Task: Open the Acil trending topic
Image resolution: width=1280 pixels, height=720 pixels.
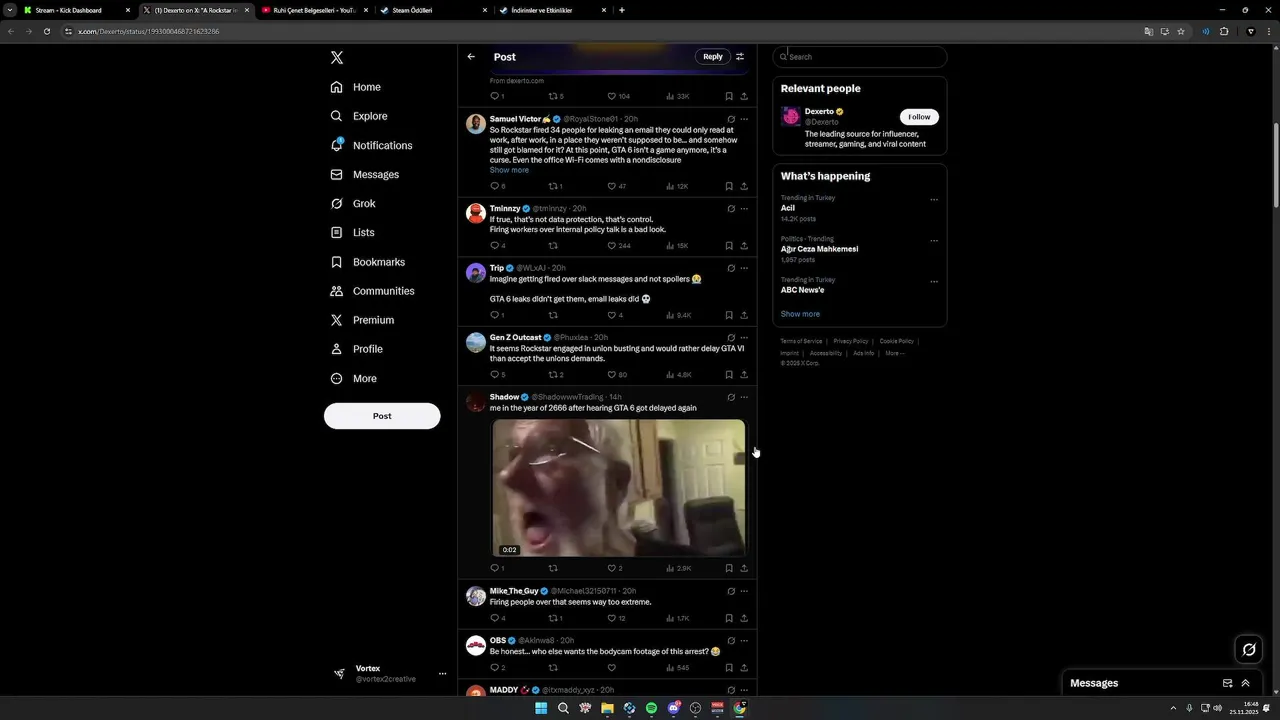Action: pyautogui.click(x=788, y=208)
